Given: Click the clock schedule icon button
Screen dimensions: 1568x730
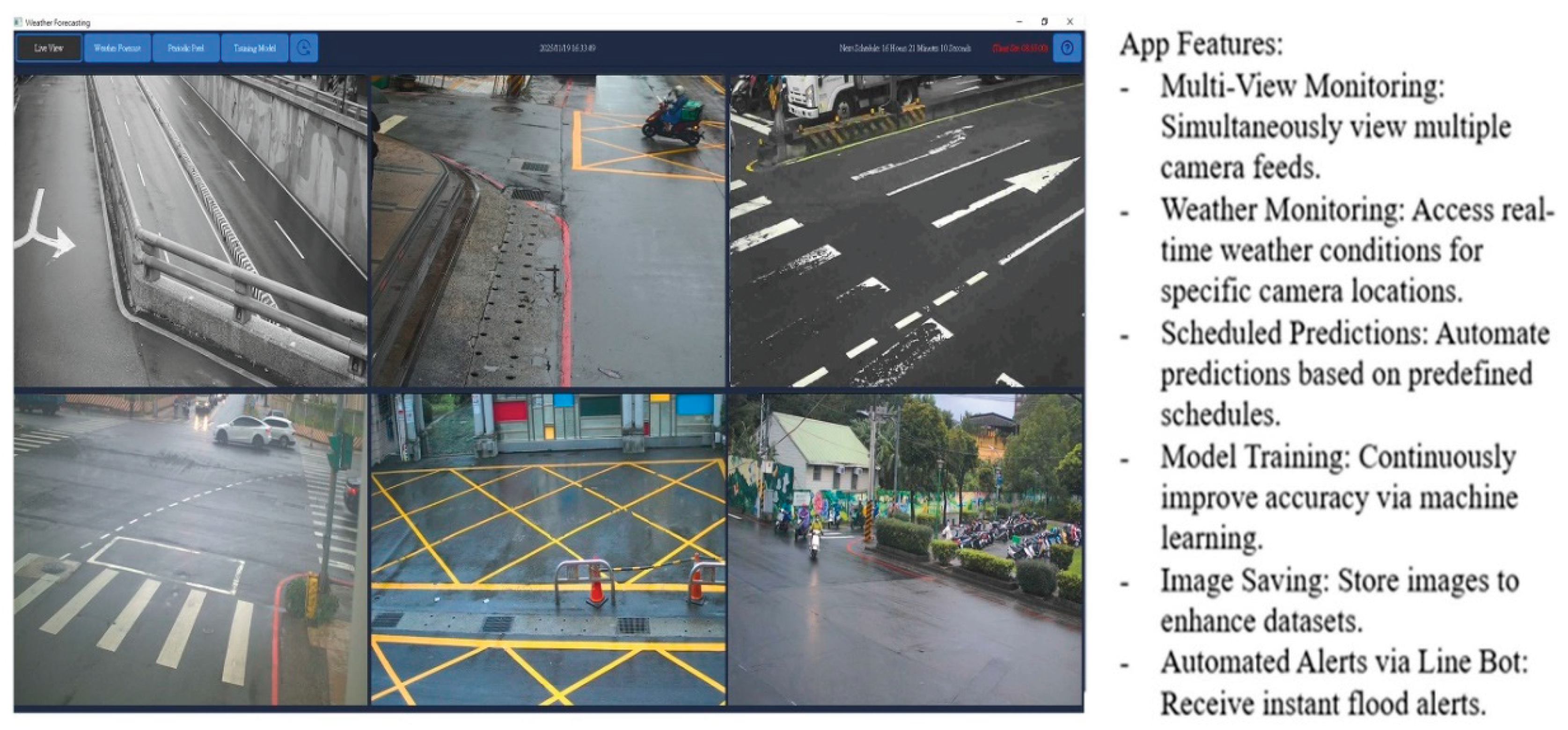Looking at the screenshot, I should 304,48.
